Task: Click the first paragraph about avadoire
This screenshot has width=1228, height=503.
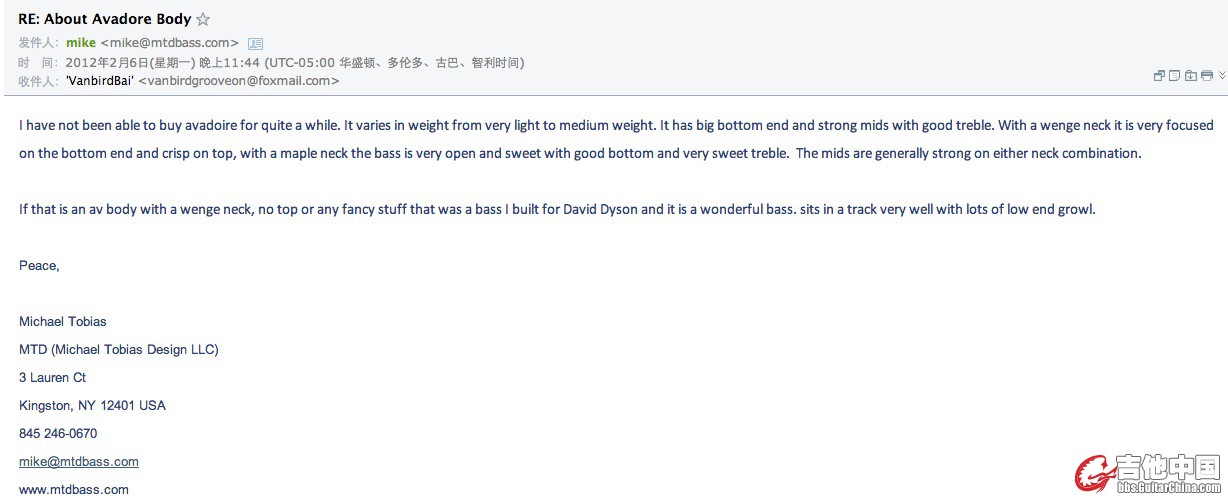Action: (x=616, y=139)
